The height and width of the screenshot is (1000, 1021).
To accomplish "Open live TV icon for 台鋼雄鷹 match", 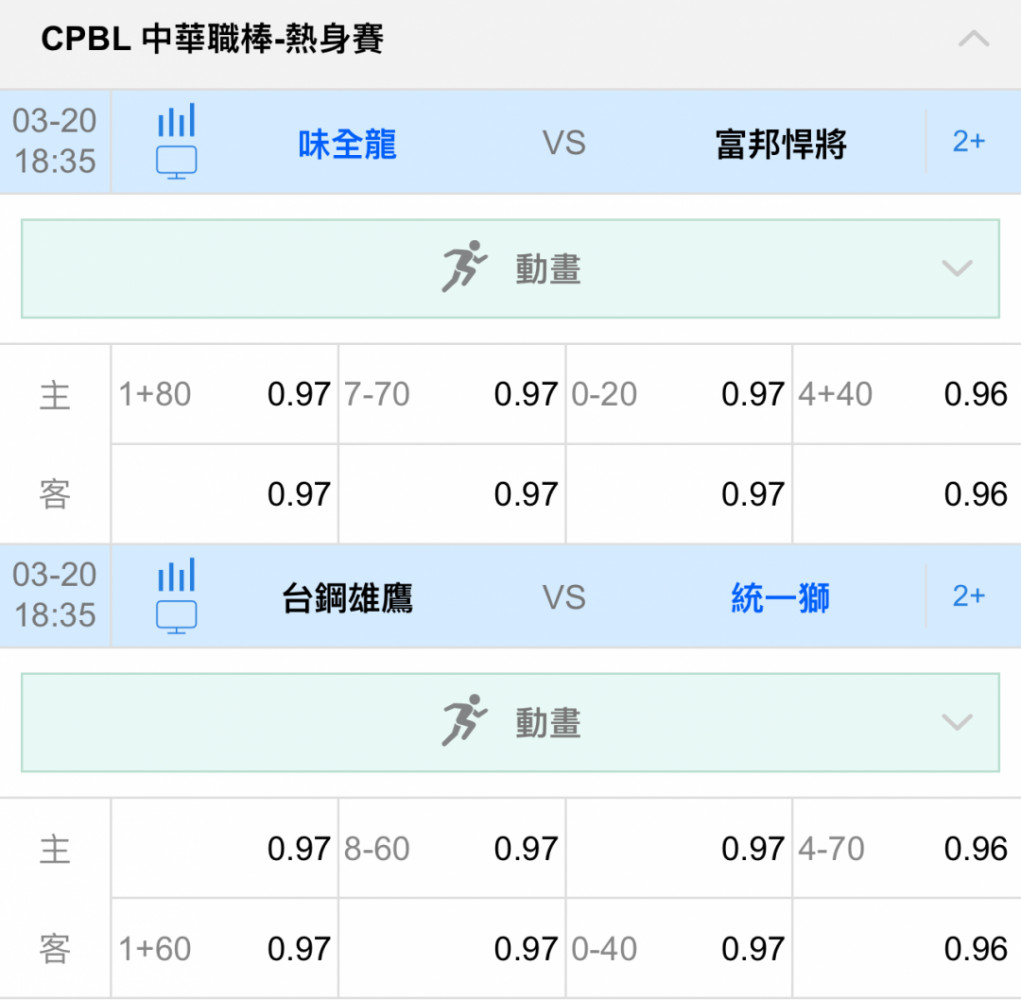I will tap(176, 617).
